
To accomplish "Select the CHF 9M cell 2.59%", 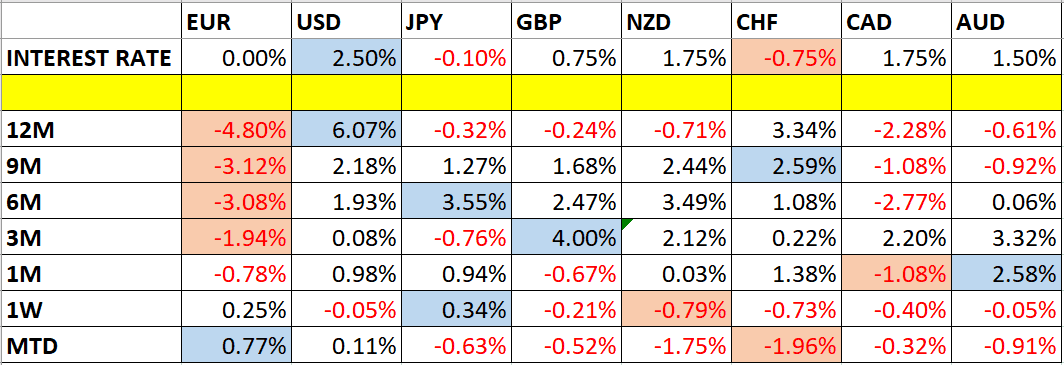I will pos(786,166).
